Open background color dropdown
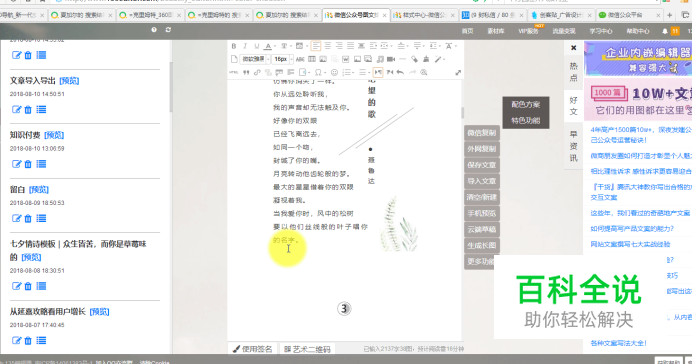This screenshot has height=364, width=692. coord(307,46)
